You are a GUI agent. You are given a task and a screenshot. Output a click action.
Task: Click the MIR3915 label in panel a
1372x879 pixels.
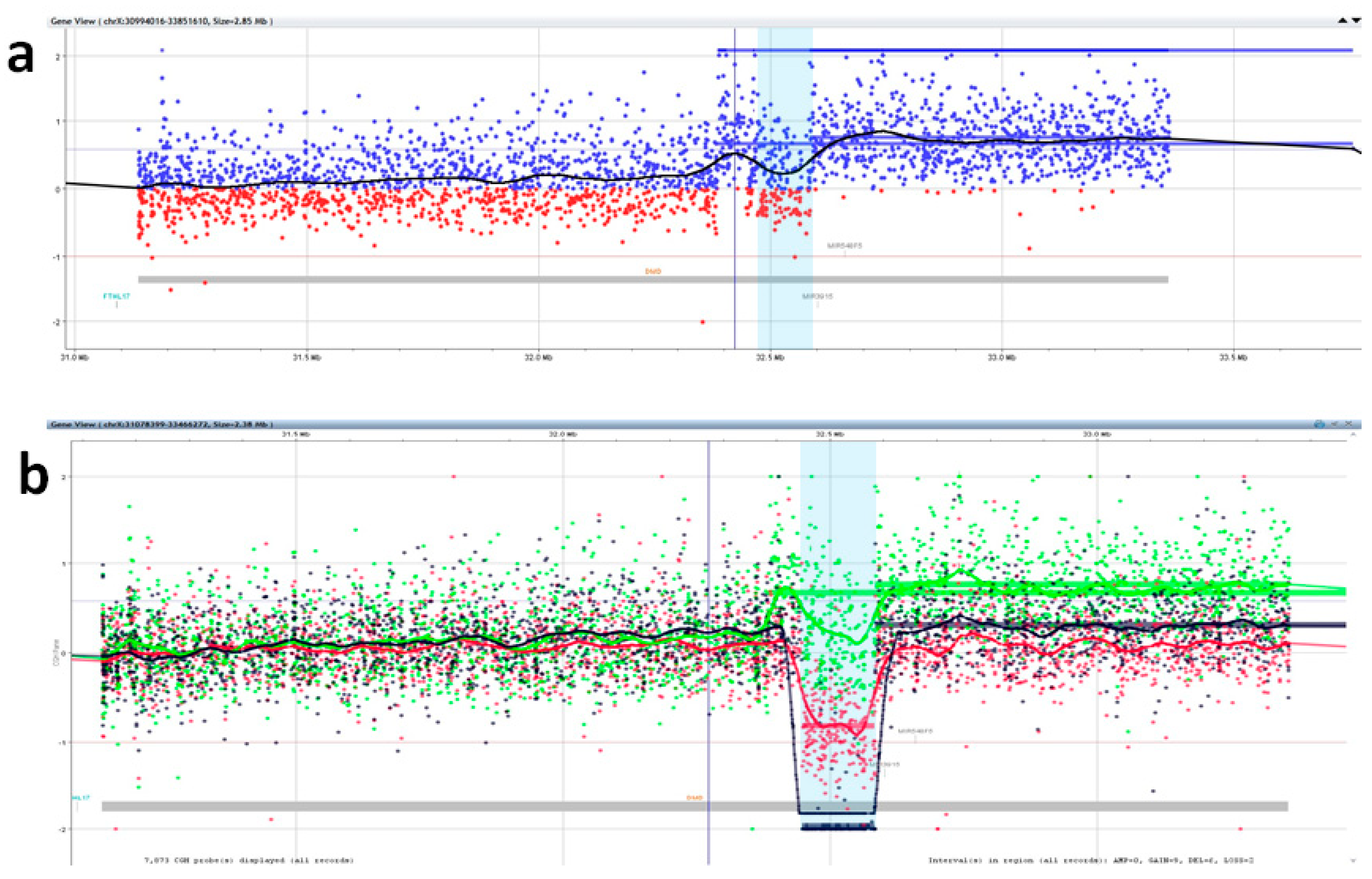pyautogui.click(x=817, y=296)
